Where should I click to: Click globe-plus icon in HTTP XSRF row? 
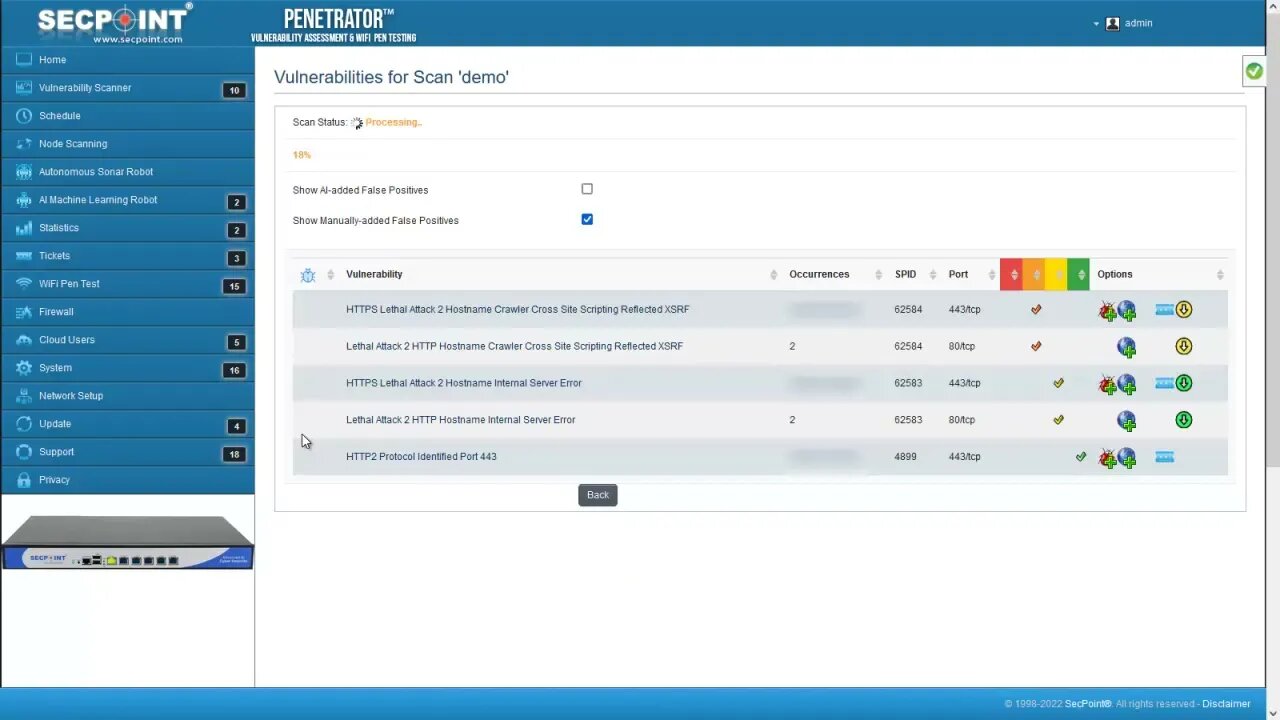[1127, 348]
